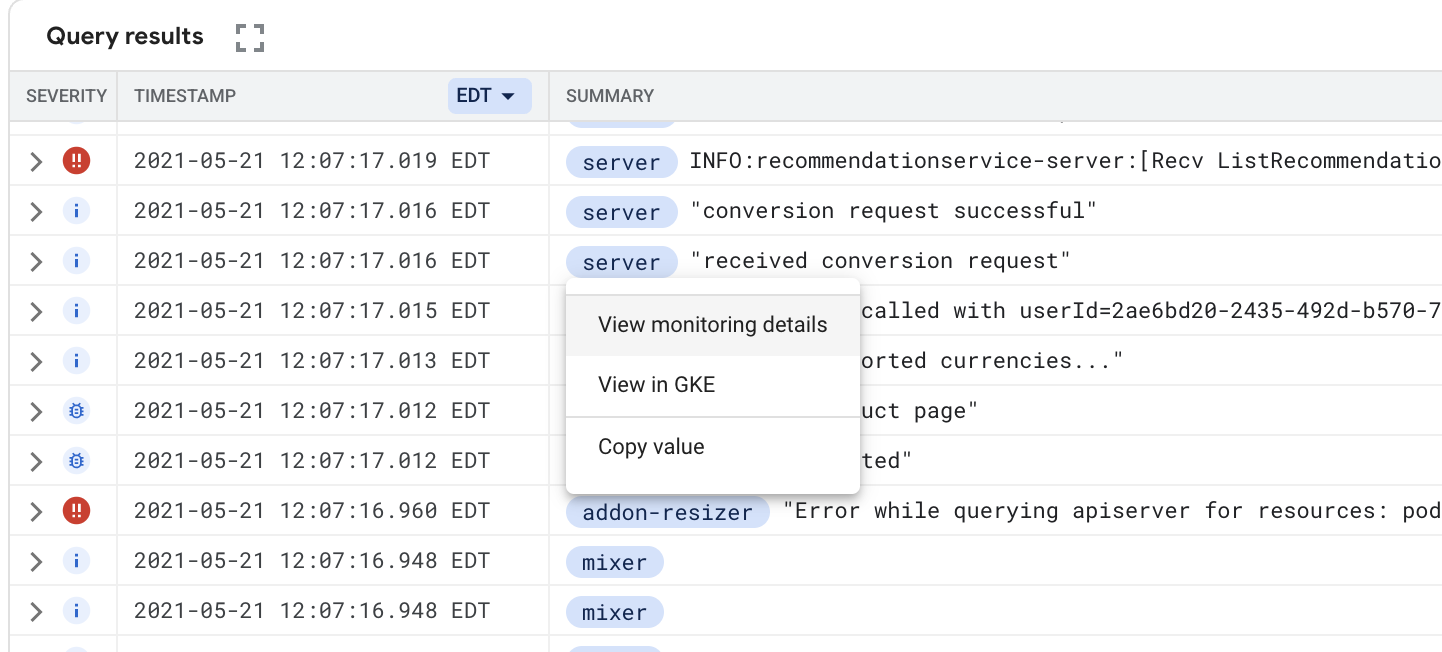Expand the addon-resizer error log entry
The image size is (1442, 652).
coord(35,510)
